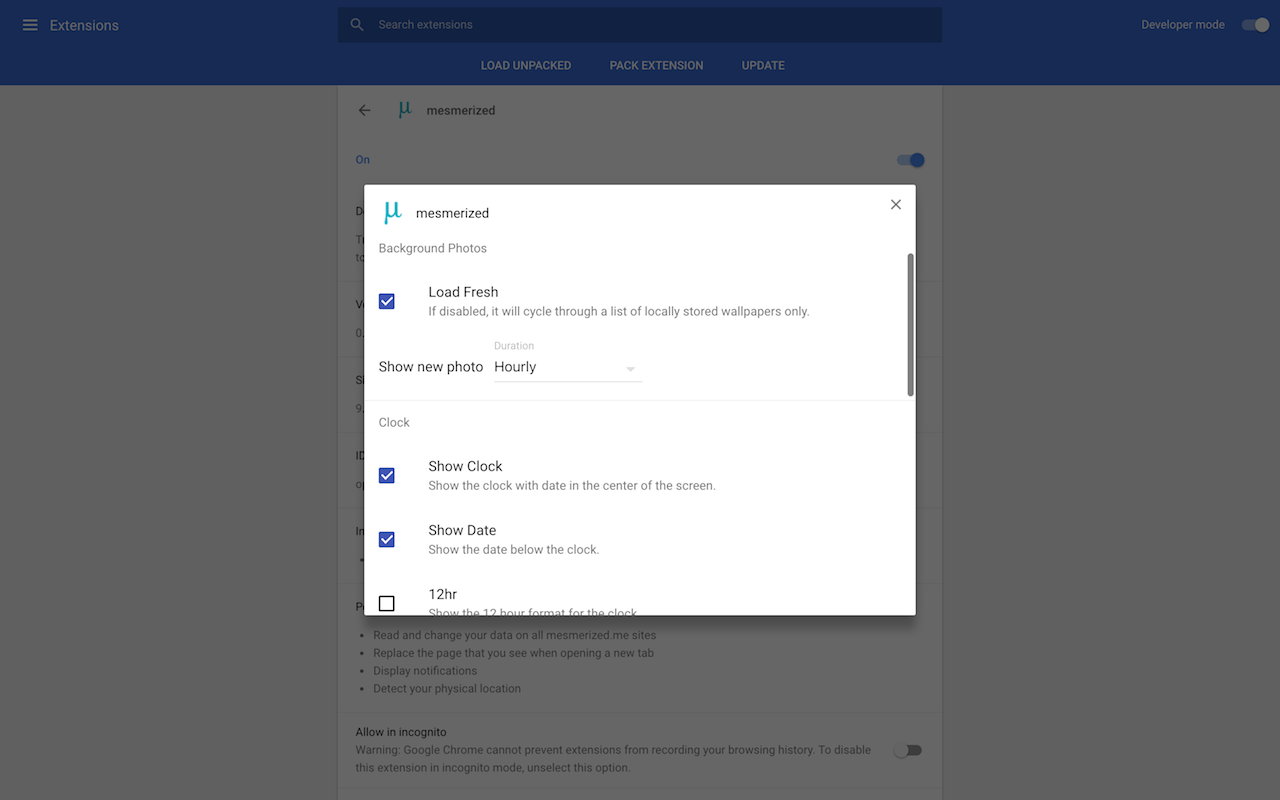This screenshot has height=800, width=1280.
Task: Focus the Search extensions field
Action: tap(640, 25)
